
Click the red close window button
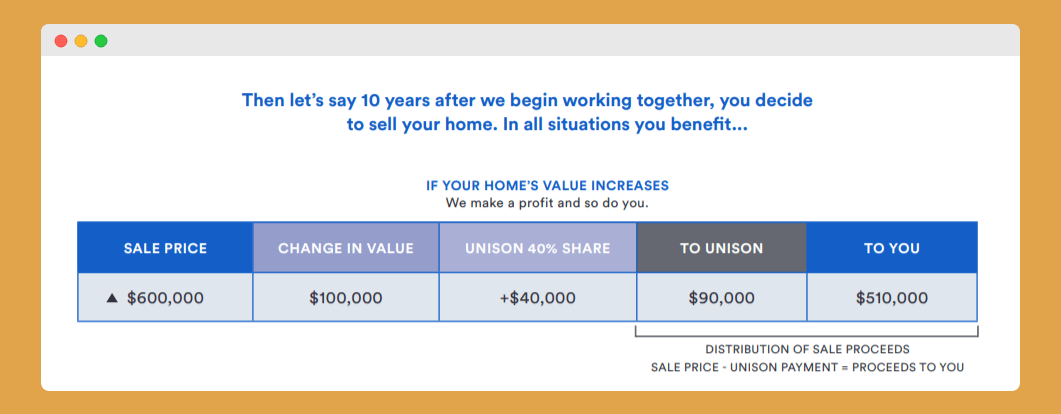tap(61, 41)
